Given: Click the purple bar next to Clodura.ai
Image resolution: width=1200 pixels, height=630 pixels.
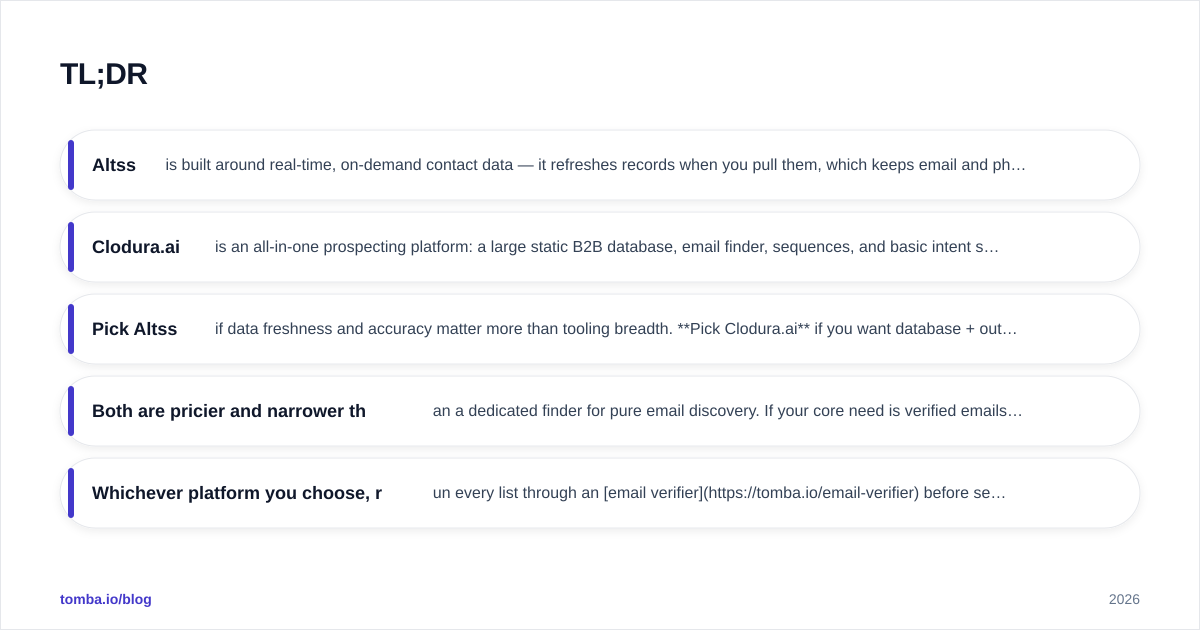Looking at the screenshot, I should [x=71, y=247].
